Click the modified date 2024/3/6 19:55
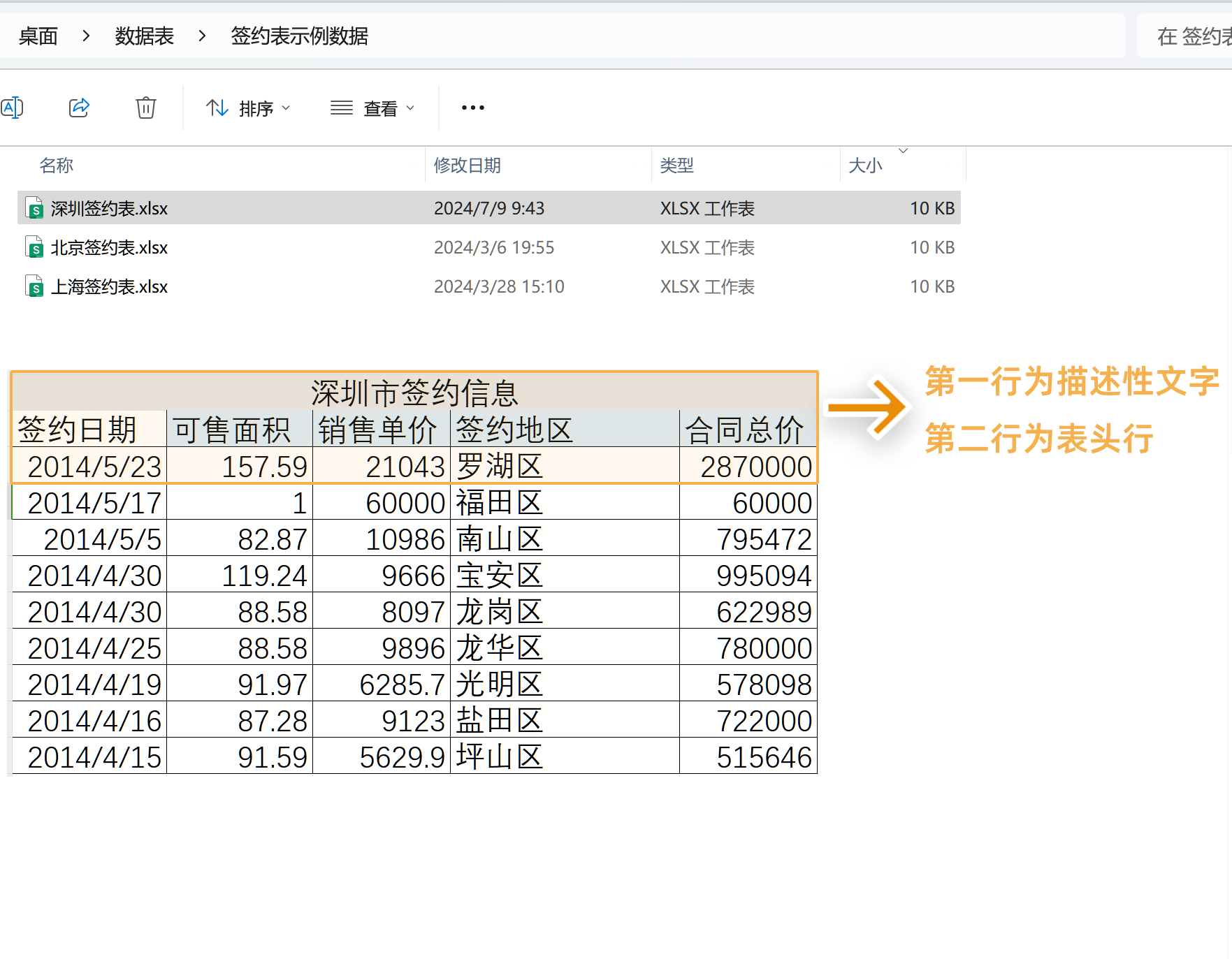Viewport: 1232px width, 959px height. point(494,247)
